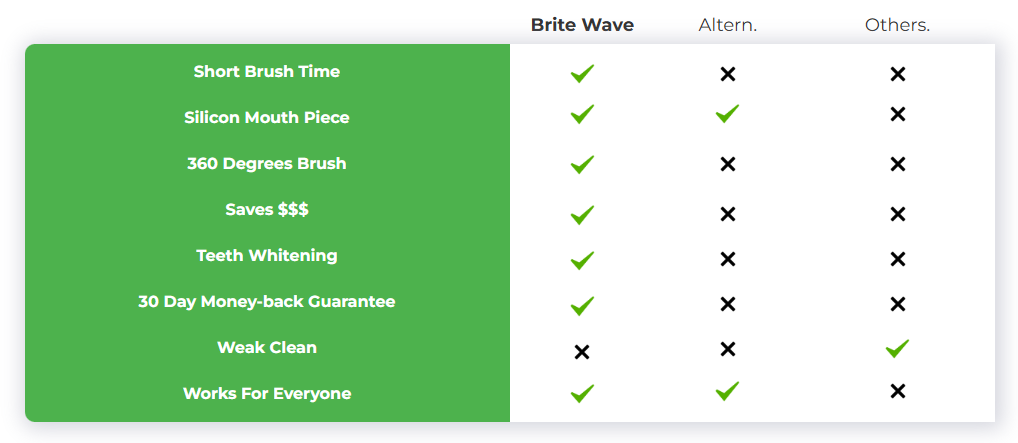1018x443 pixels.
Task: Click Brite Wave checkmark for Teeth Whitening
Action: tap(582, 260)
